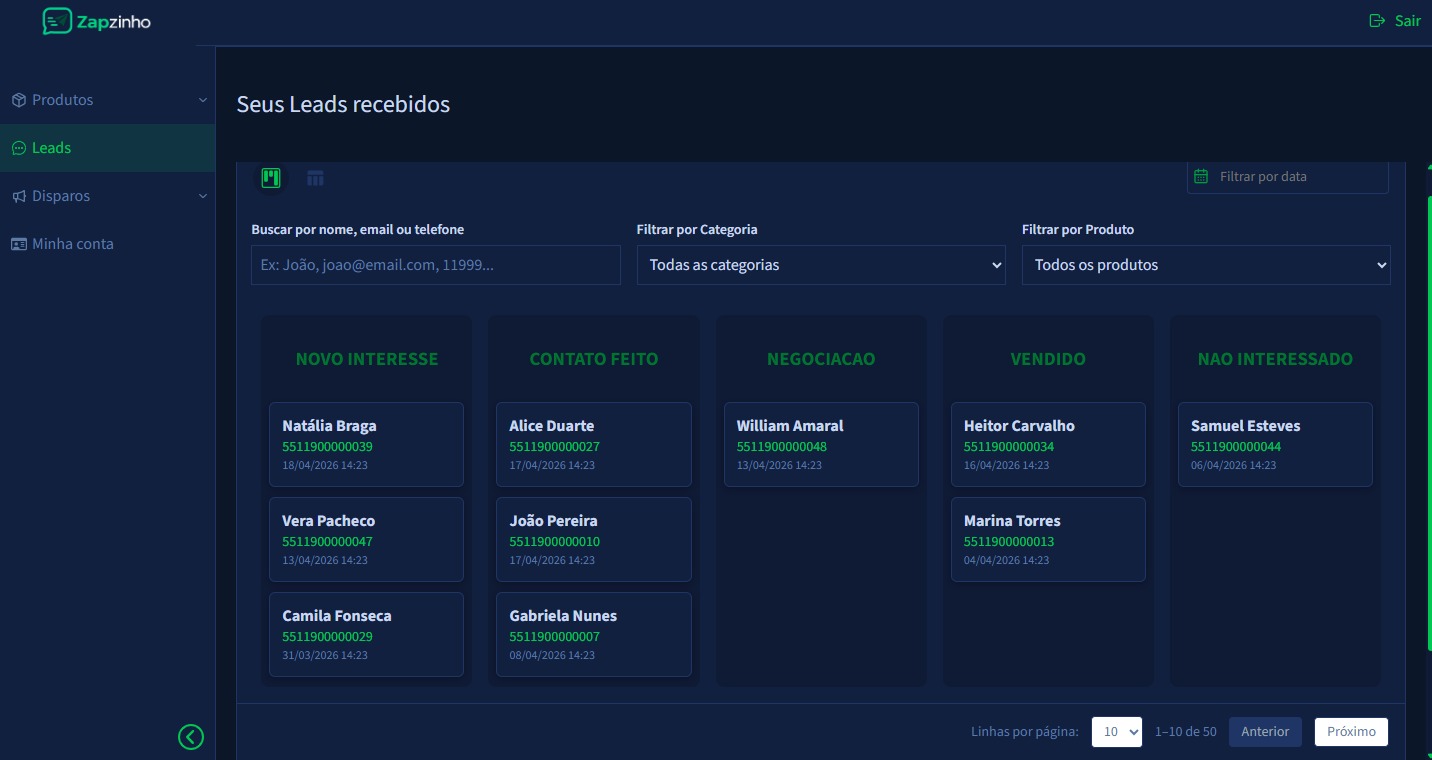Click the Leads chat bubble icon
Image resolution: width=1432 pixels, height=760 pixels.
coord(18,148)
